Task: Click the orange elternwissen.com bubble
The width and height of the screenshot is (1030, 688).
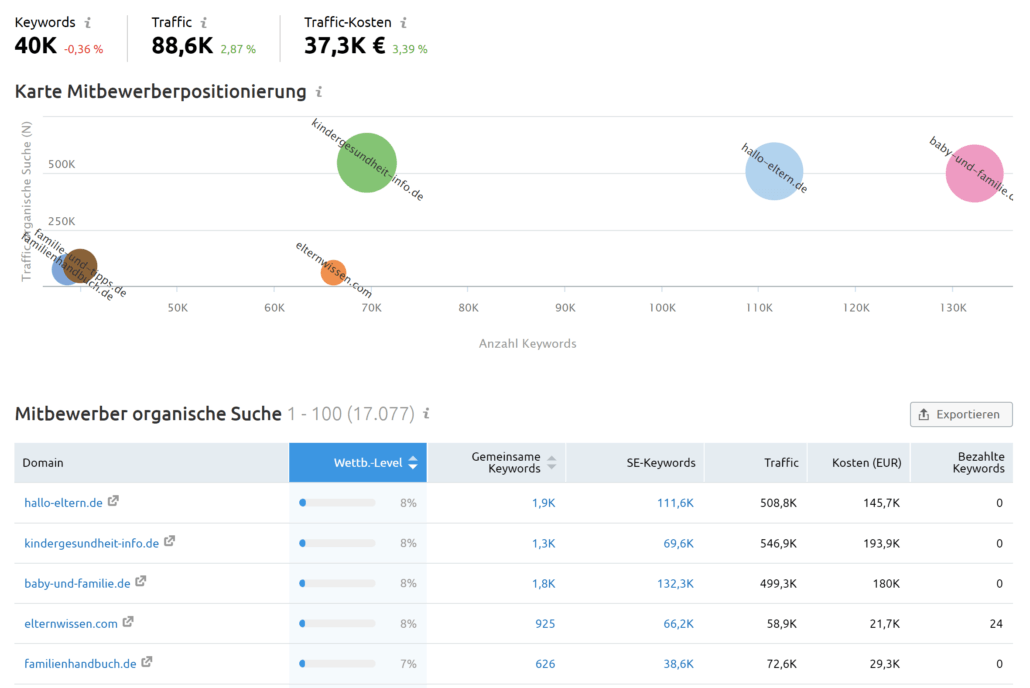Action: 333,272
